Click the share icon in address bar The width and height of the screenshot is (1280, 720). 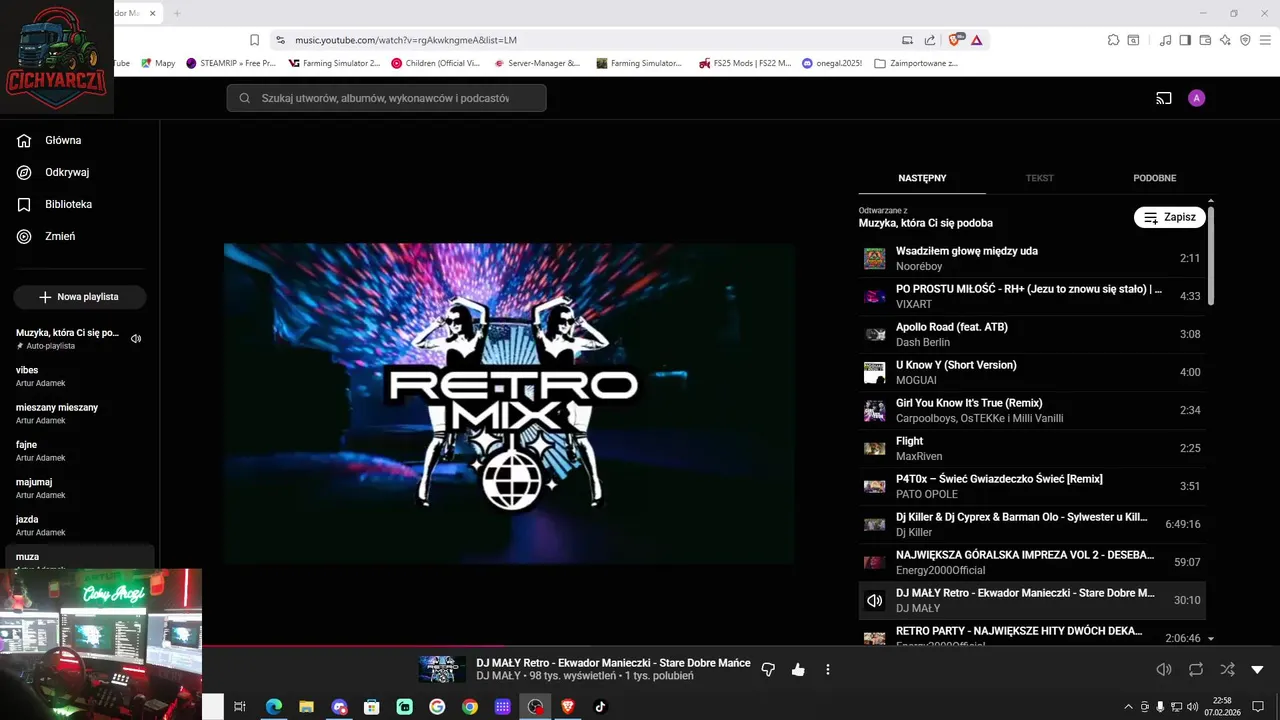(930, 40)
